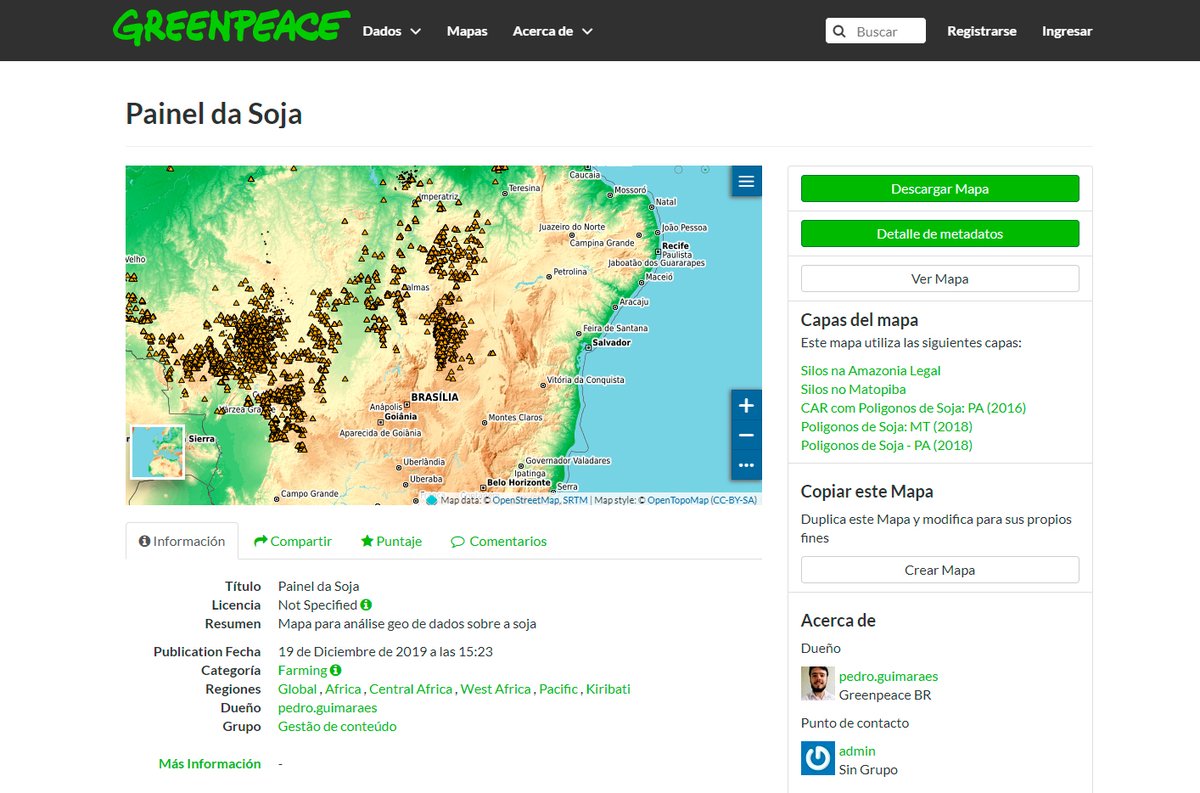Viewport: 1200px width, 793px height.
Task: Click the Crear Mapa button
Action: [x=940, y=570]
